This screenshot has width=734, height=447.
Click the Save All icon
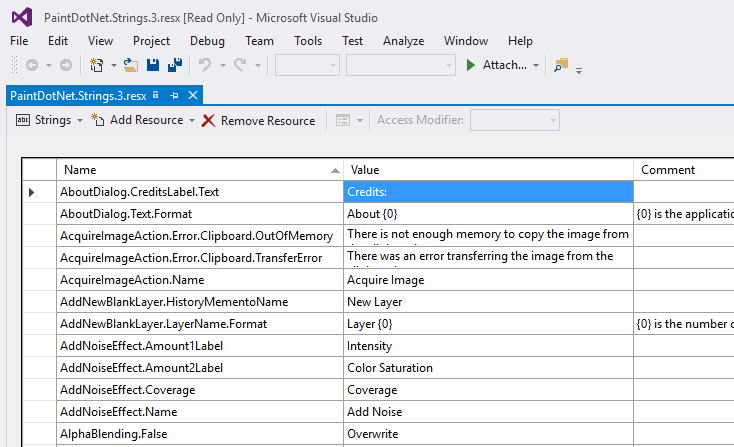click(x=175, y=65)
